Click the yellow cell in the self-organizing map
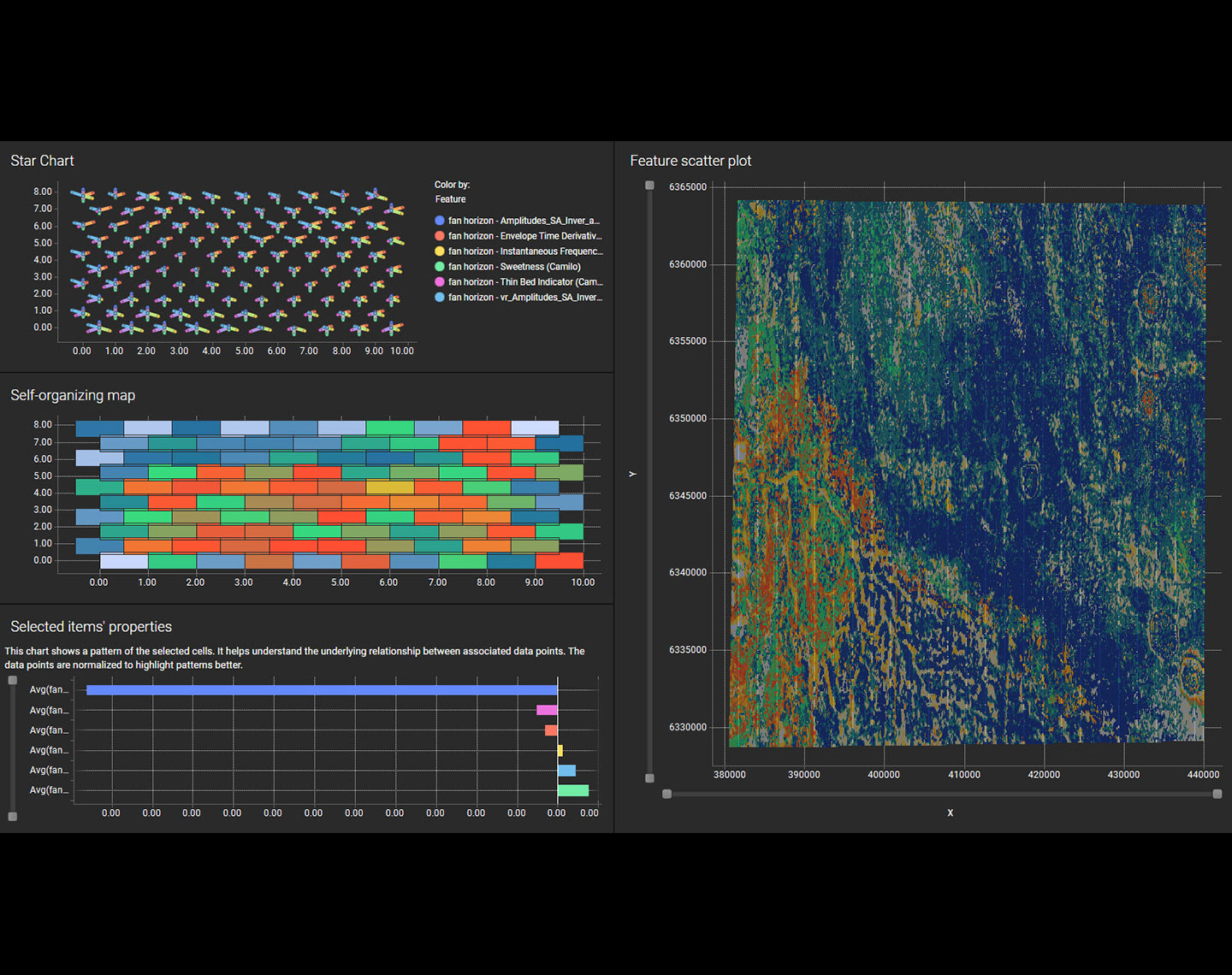This screenshot has width=1232, height=975. (390, 487)
